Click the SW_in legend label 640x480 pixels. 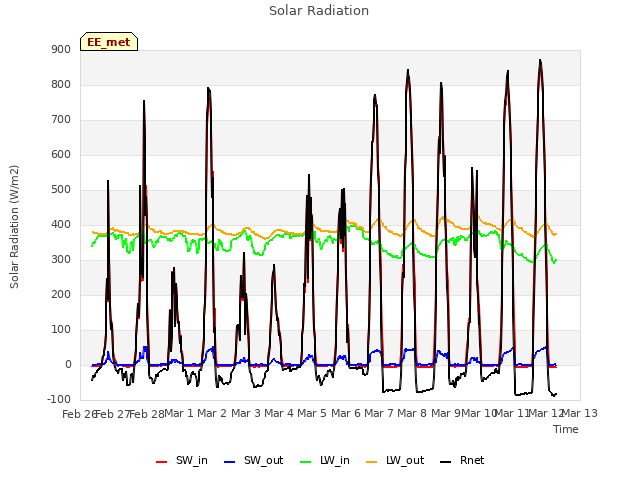192,460
